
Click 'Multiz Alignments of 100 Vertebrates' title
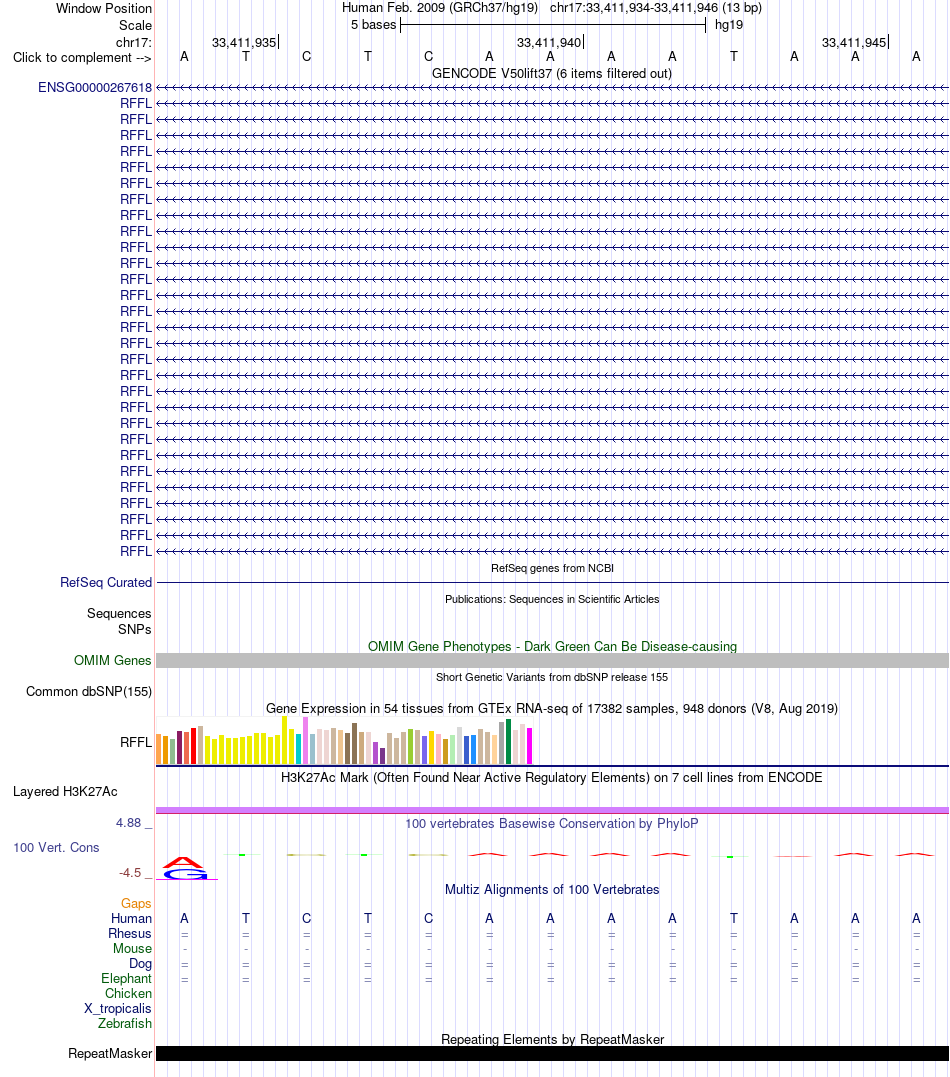tap(552, 889)
